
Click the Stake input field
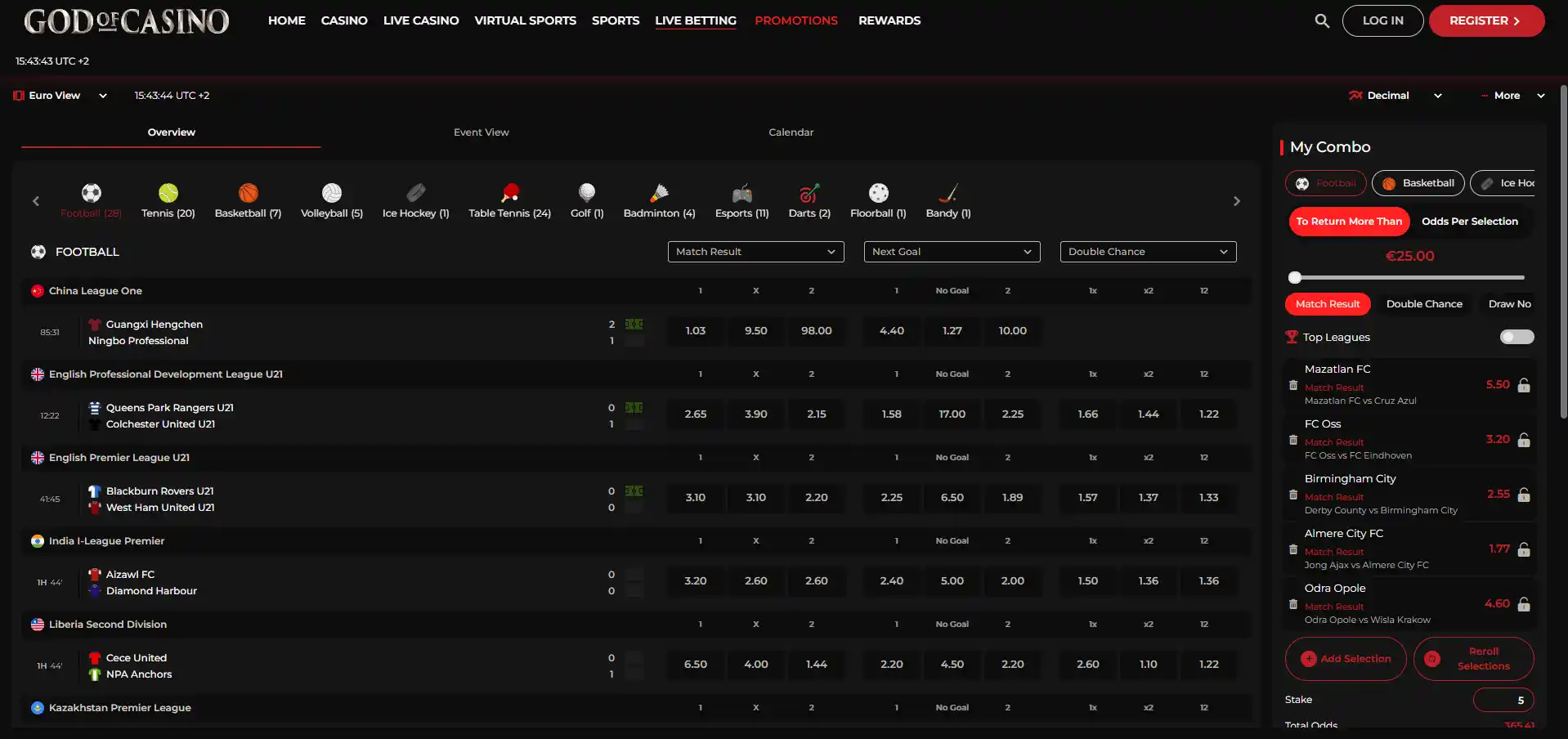pyautogui.click(x=1503, y=700)
